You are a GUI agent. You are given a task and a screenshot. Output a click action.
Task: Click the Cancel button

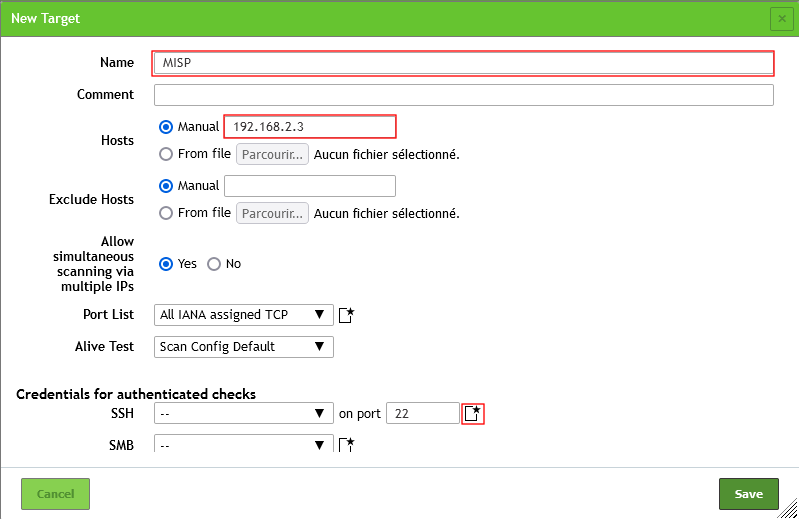click(55, 494)
